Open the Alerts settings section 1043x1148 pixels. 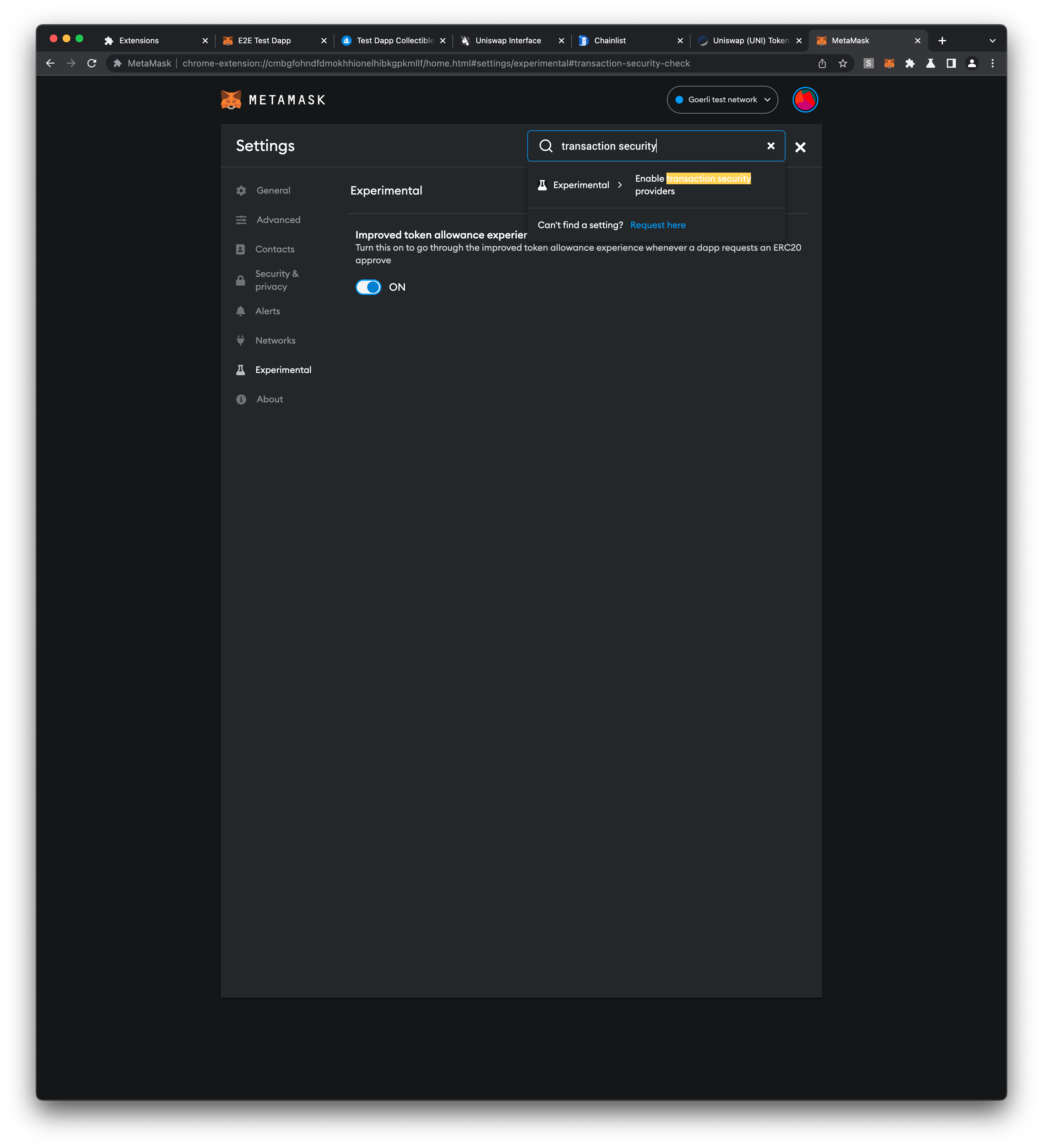coord(267,311)
